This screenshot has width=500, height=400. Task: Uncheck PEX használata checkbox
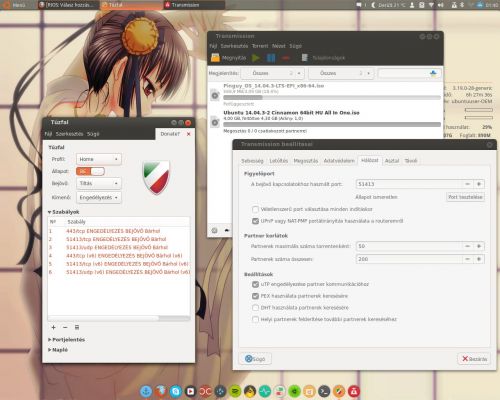pos(255,296)
